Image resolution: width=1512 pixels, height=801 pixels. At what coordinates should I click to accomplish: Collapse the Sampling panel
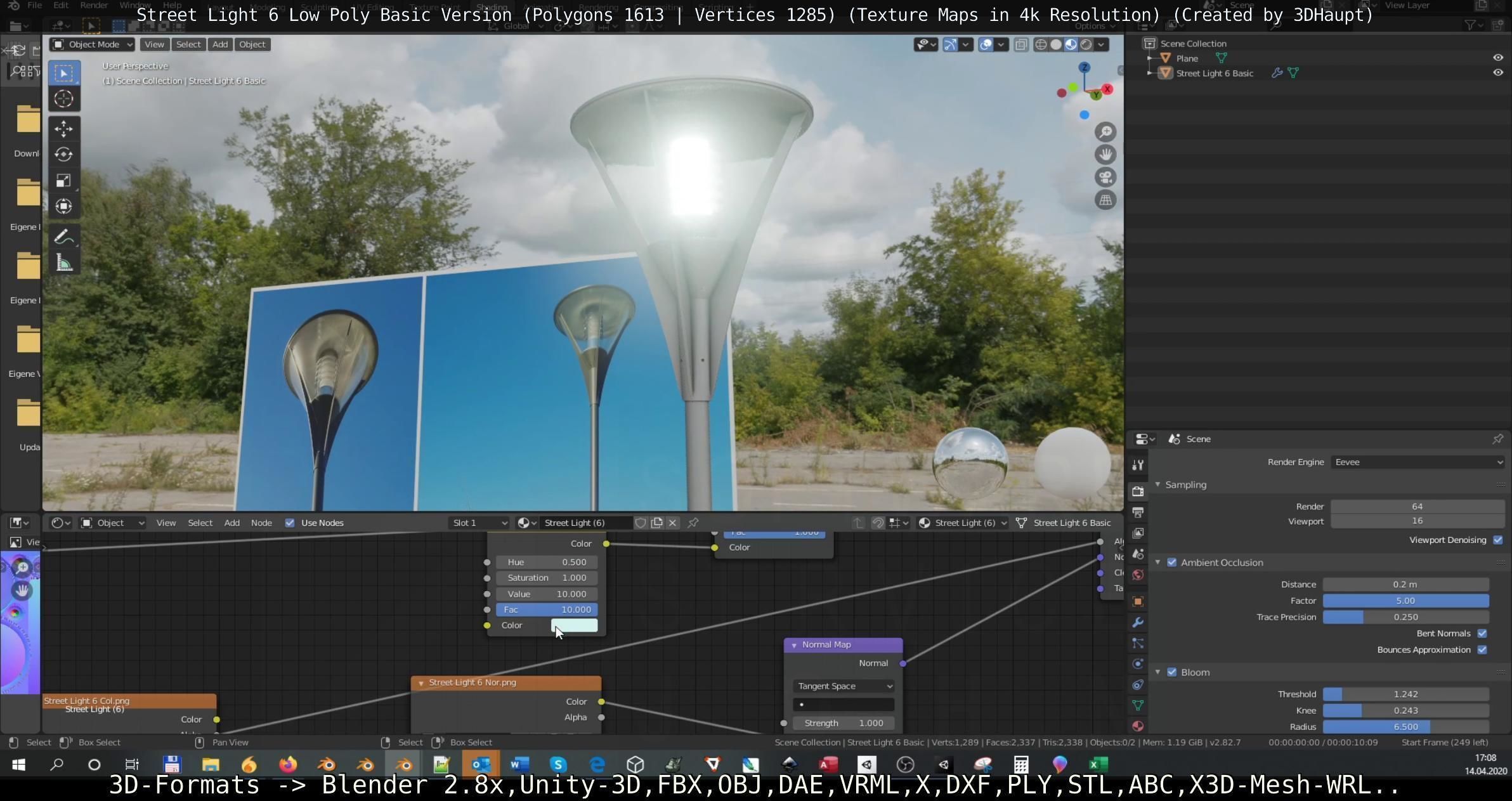1158,485
